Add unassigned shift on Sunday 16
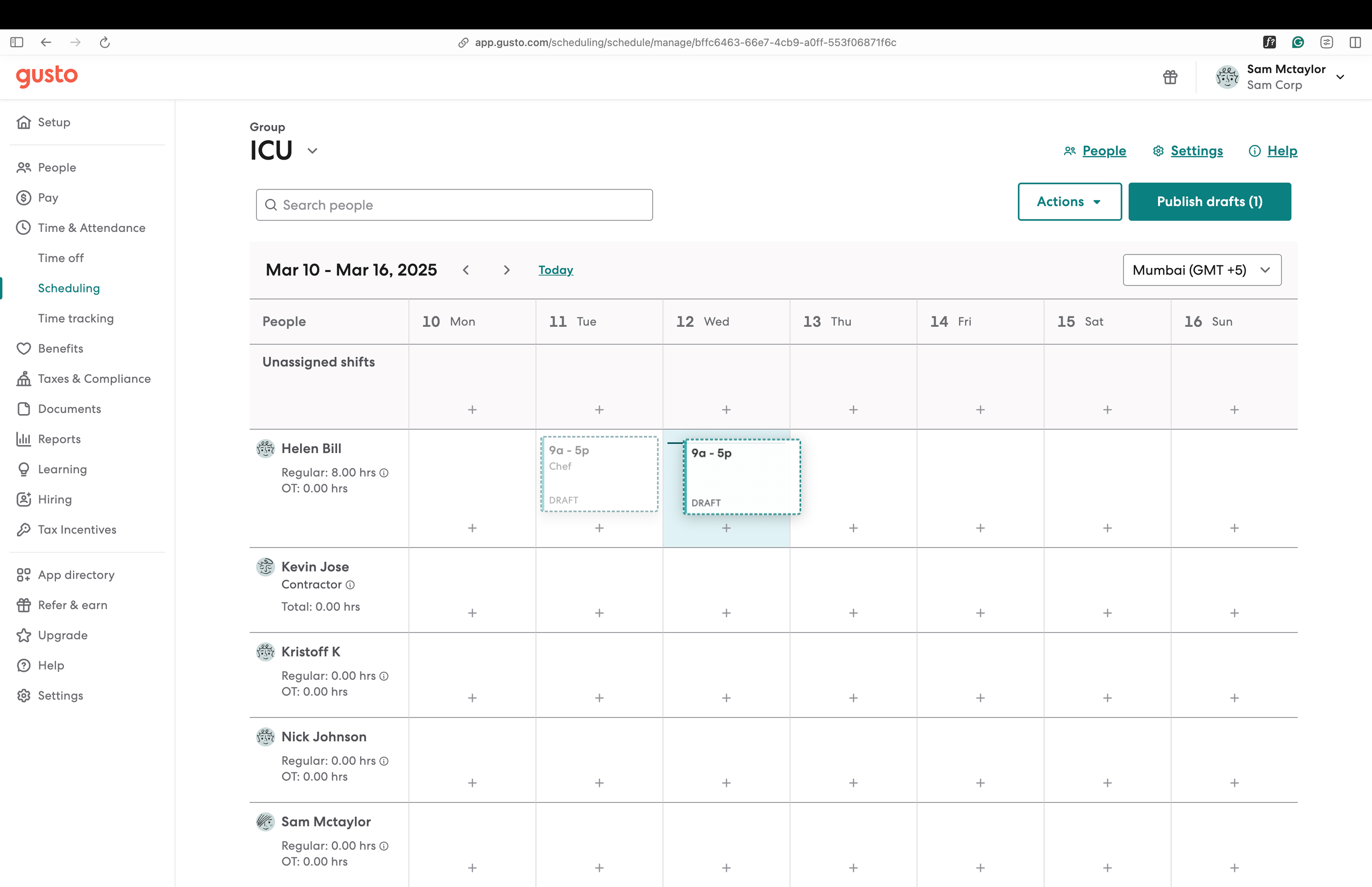The image size is (1372, 887). tap(1234, 409)
